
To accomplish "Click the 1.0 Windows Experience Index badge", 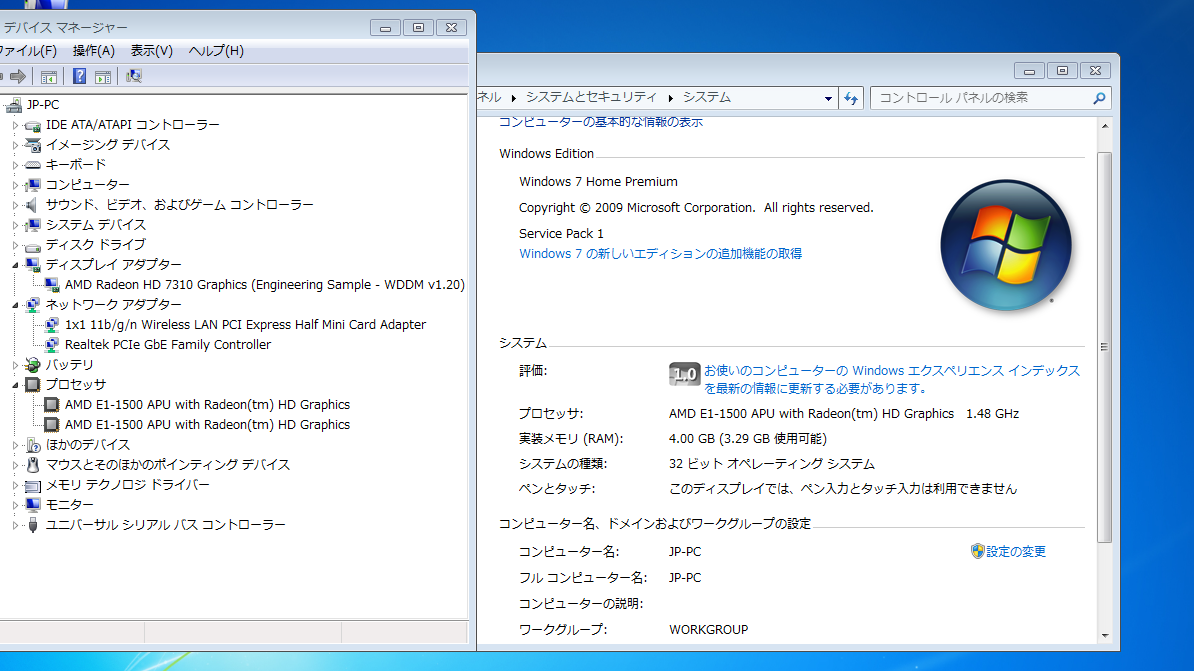I will (685, 374).
